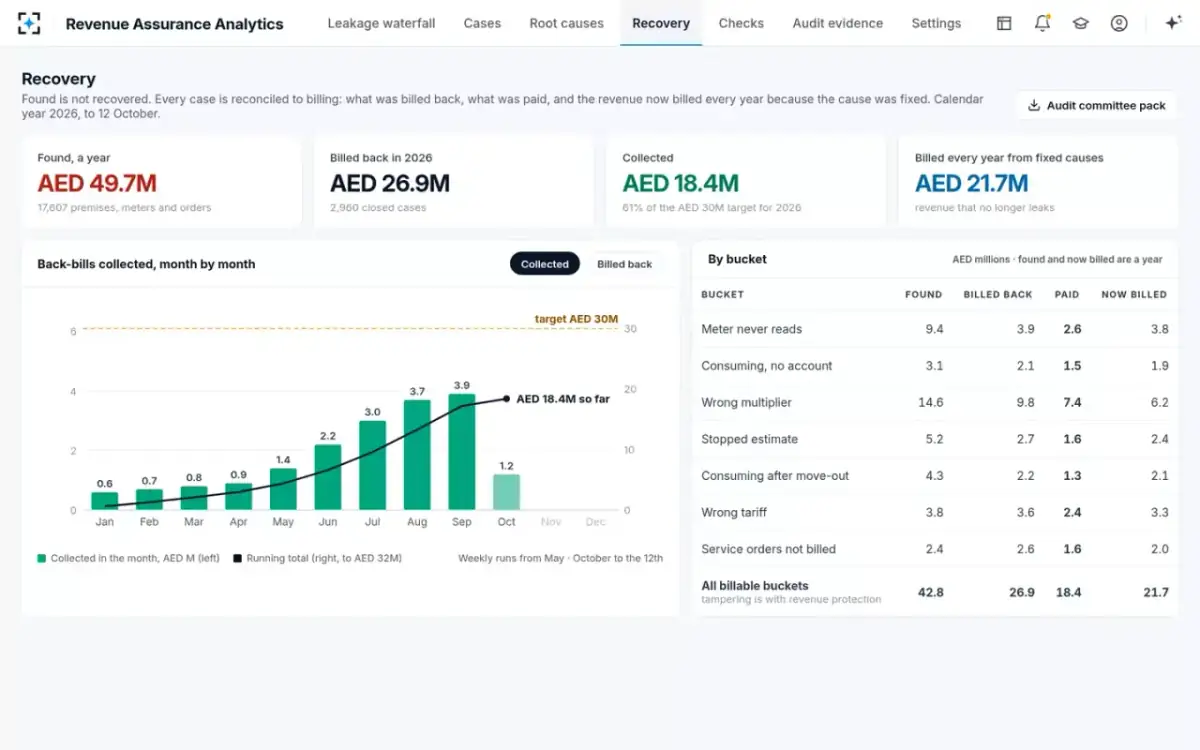1200x750 pixels.
Task: Open the Service orders not billed row
Action: 935,549
